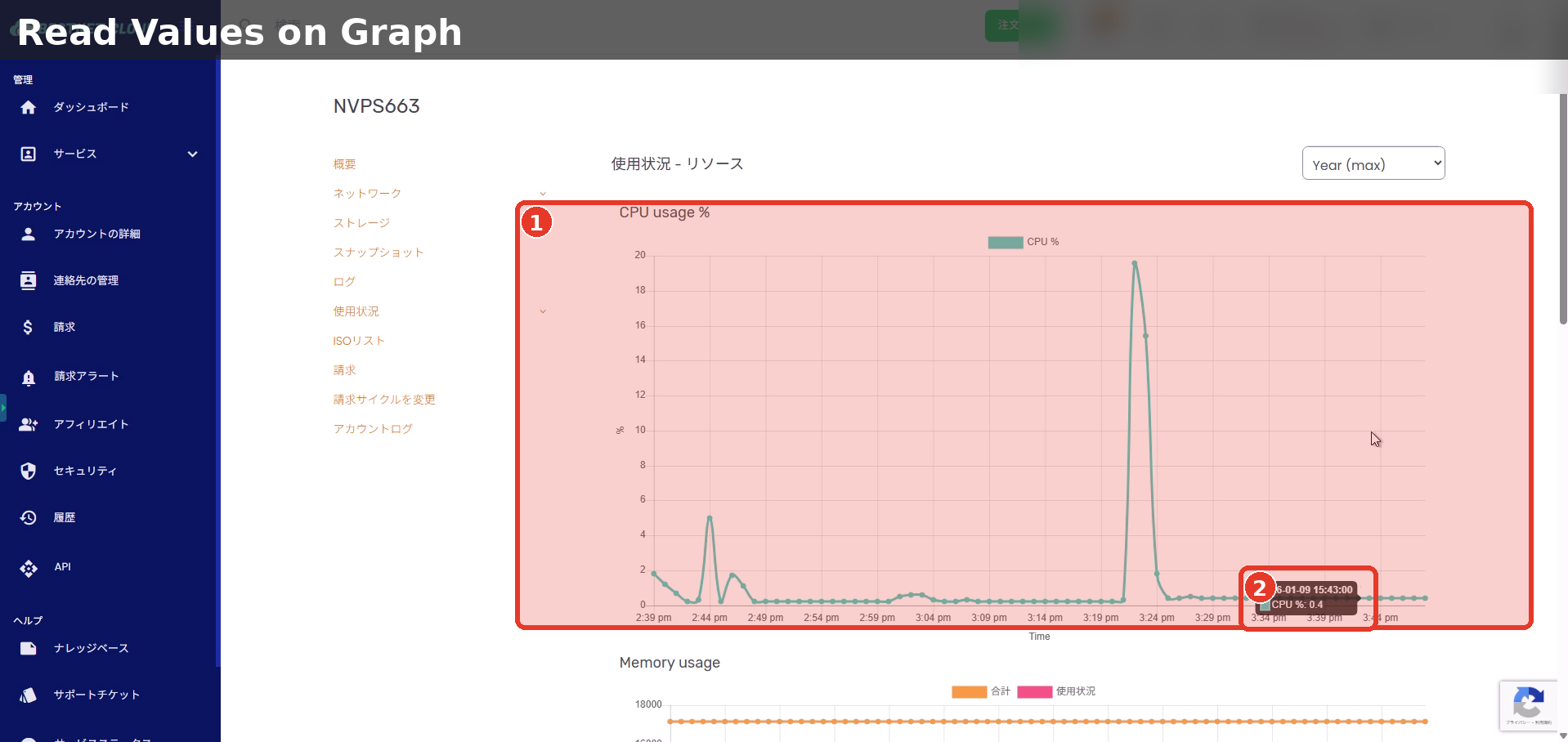Expand the ネットワーク submenu chevron

pyautogui.click(x=543, y=194)
